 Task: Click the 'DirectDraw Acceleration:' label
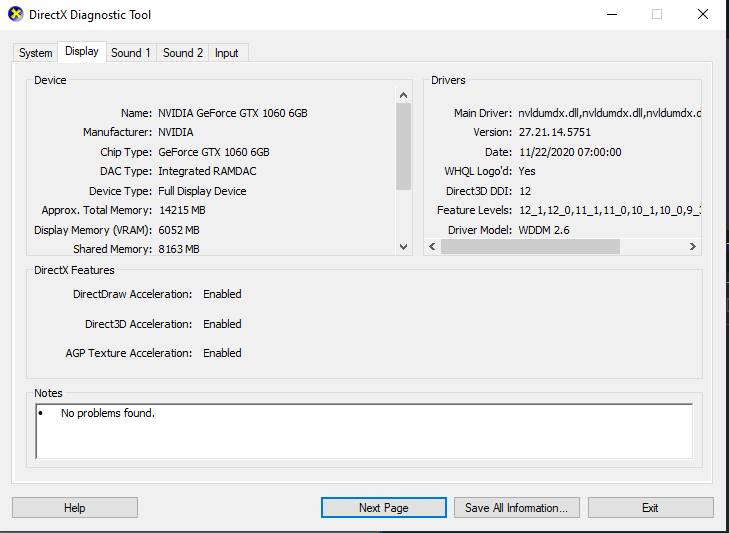click(133, 294)
